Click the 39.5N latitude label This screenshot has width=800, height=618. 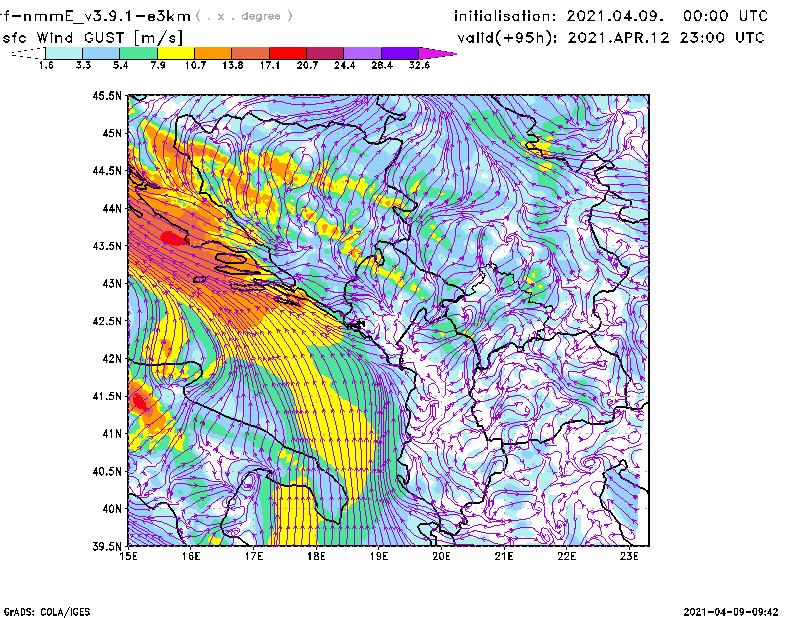point(107,546)
